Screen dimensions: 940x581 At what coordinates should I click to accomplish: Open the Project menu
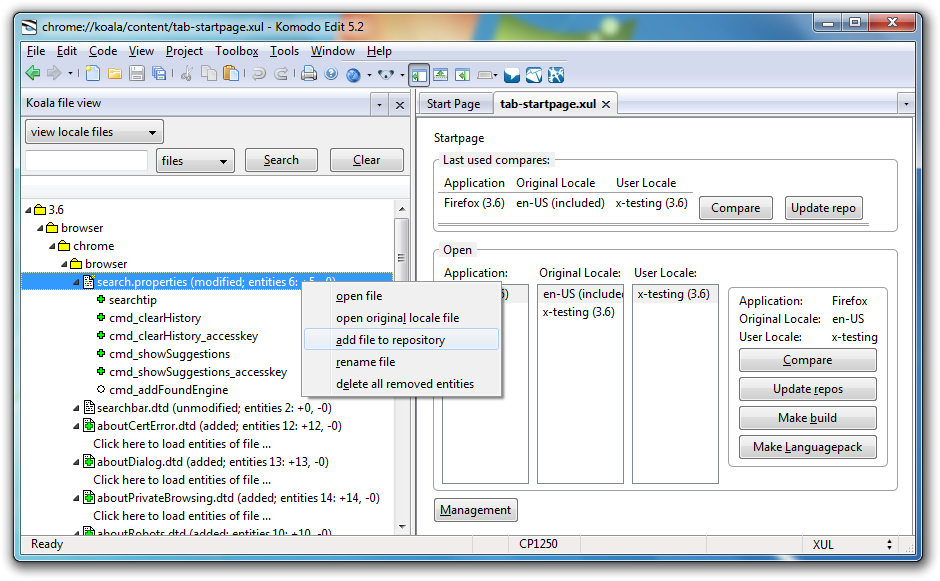[184, 51]
